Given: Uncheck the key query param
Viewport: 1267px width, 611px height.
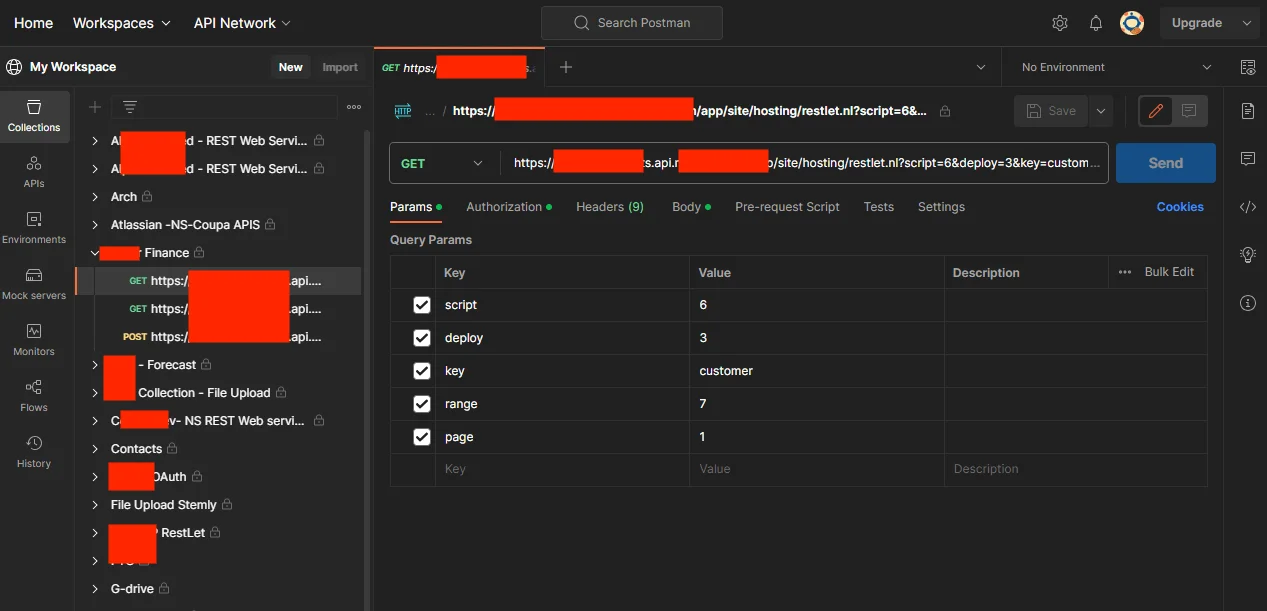Looking at the screenshot, I should coord(422,371).
